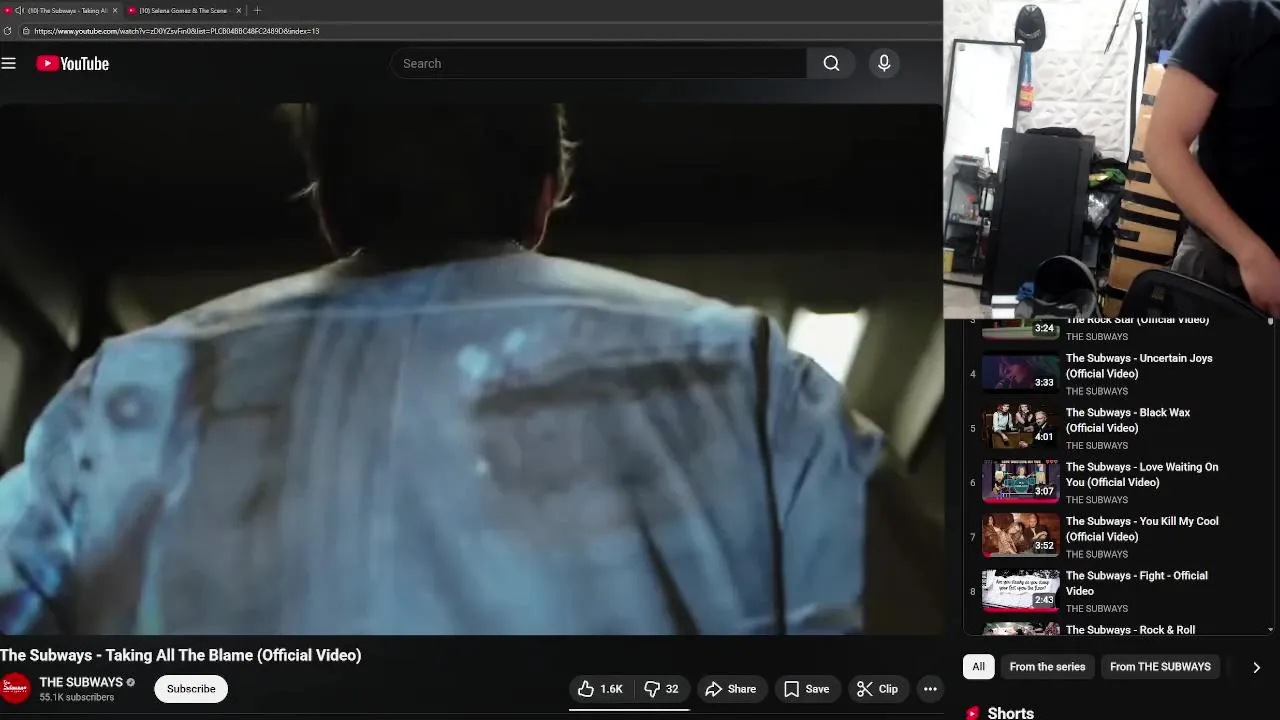Screen dimensions: 1280x720
Task: Open the YouTube hamburger guide menu
Action: tap(9, 63)
